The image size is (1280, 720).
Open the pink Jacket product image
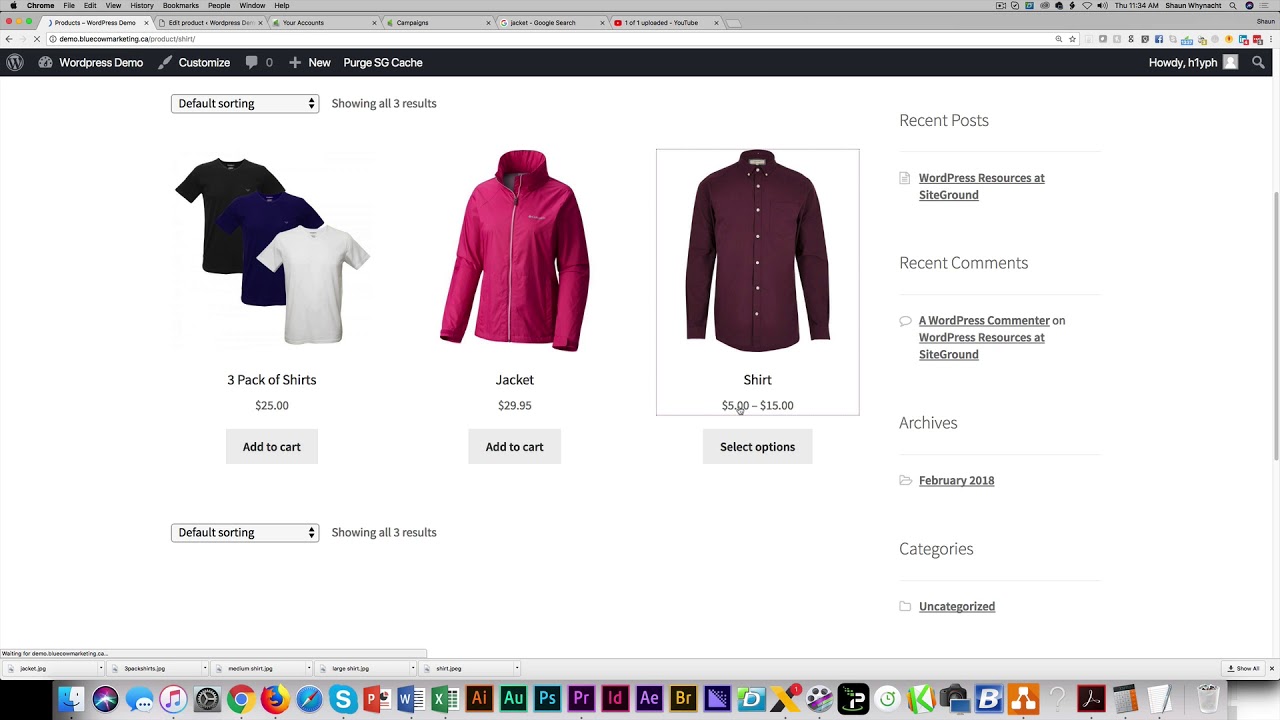tap(515, 250)
